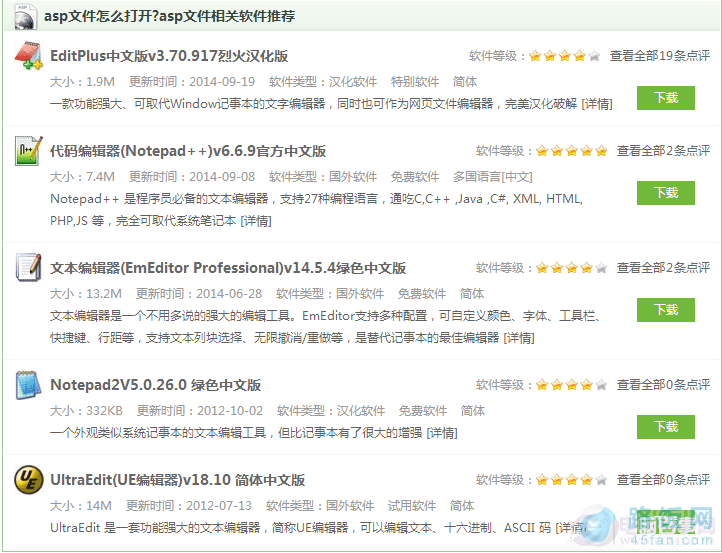Viewport: 722px width, 553px height.
Task: Open 代码编辑器(Notepad++)v6.6.9 title link
Action: click(188, 151)
